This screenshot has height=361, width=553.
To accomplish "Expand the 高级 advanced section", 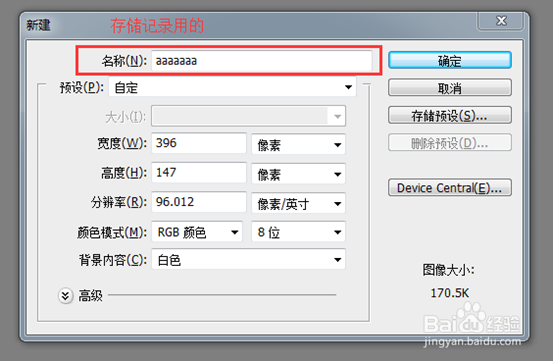I will point(66,295).
